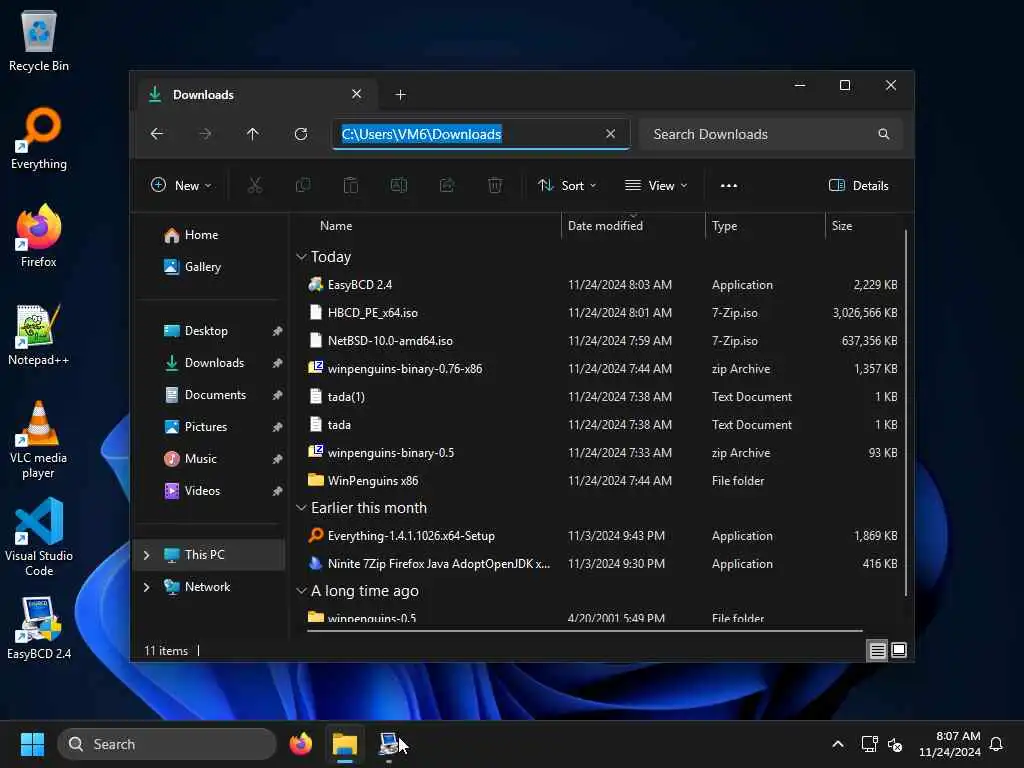Close the Downloads tab
The width and height of the screenshot is (1024, 768).
[x=357, y=94]
